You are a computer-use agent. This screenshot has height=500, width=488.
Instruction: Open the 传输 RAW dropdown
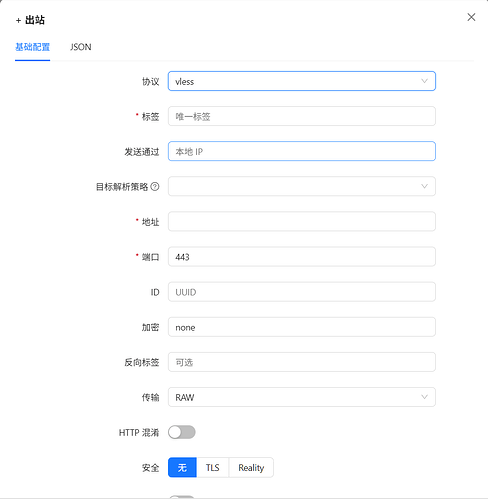click(302, 397)
